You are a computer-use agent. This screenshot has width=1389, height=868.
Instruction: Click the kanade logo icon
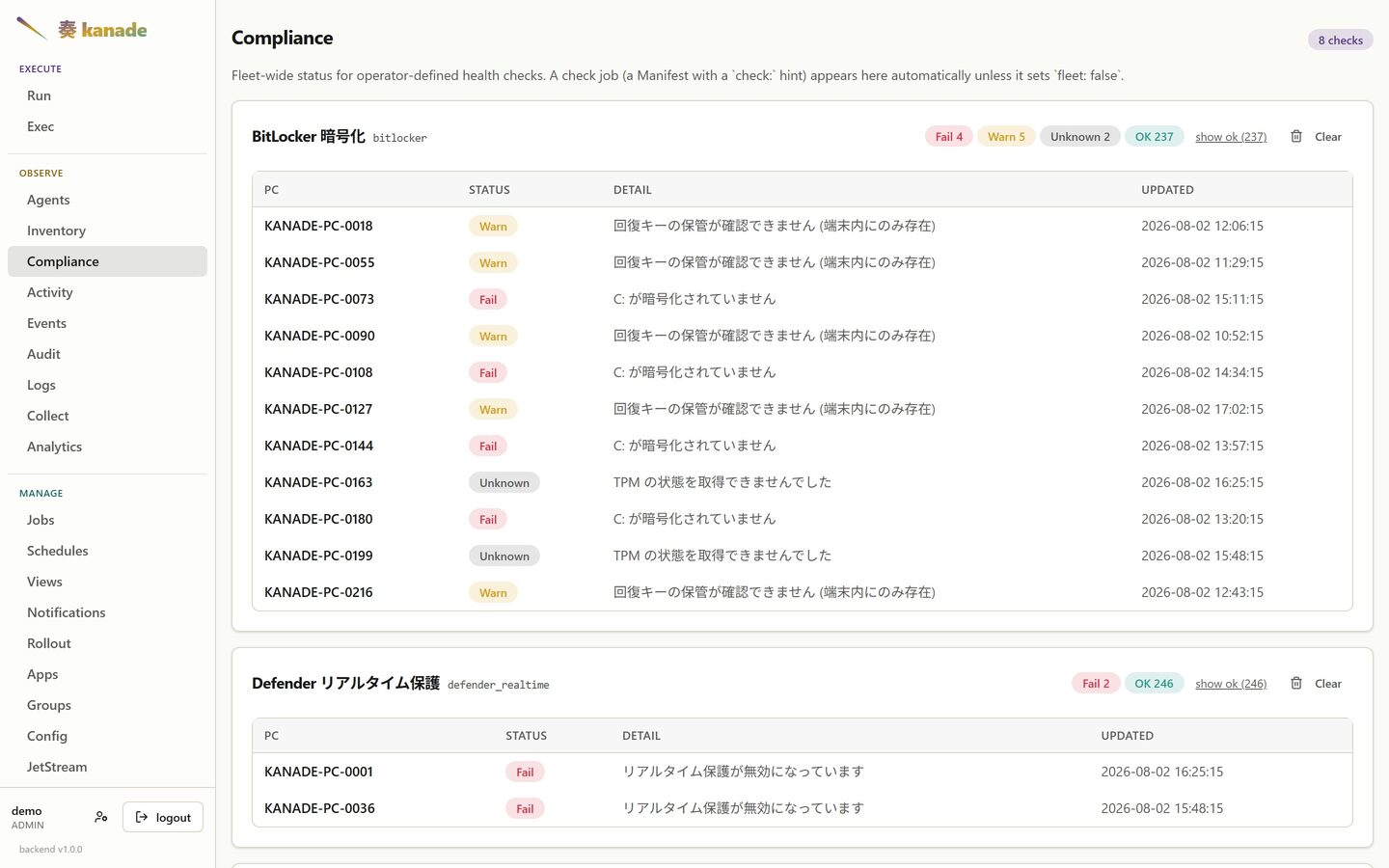32,29
